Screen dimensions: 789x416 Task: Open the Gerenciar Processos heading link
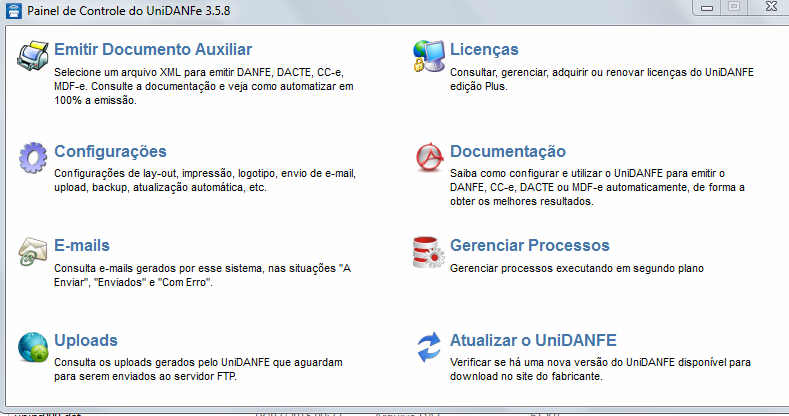pyautogui.click(x=529, y=245)
